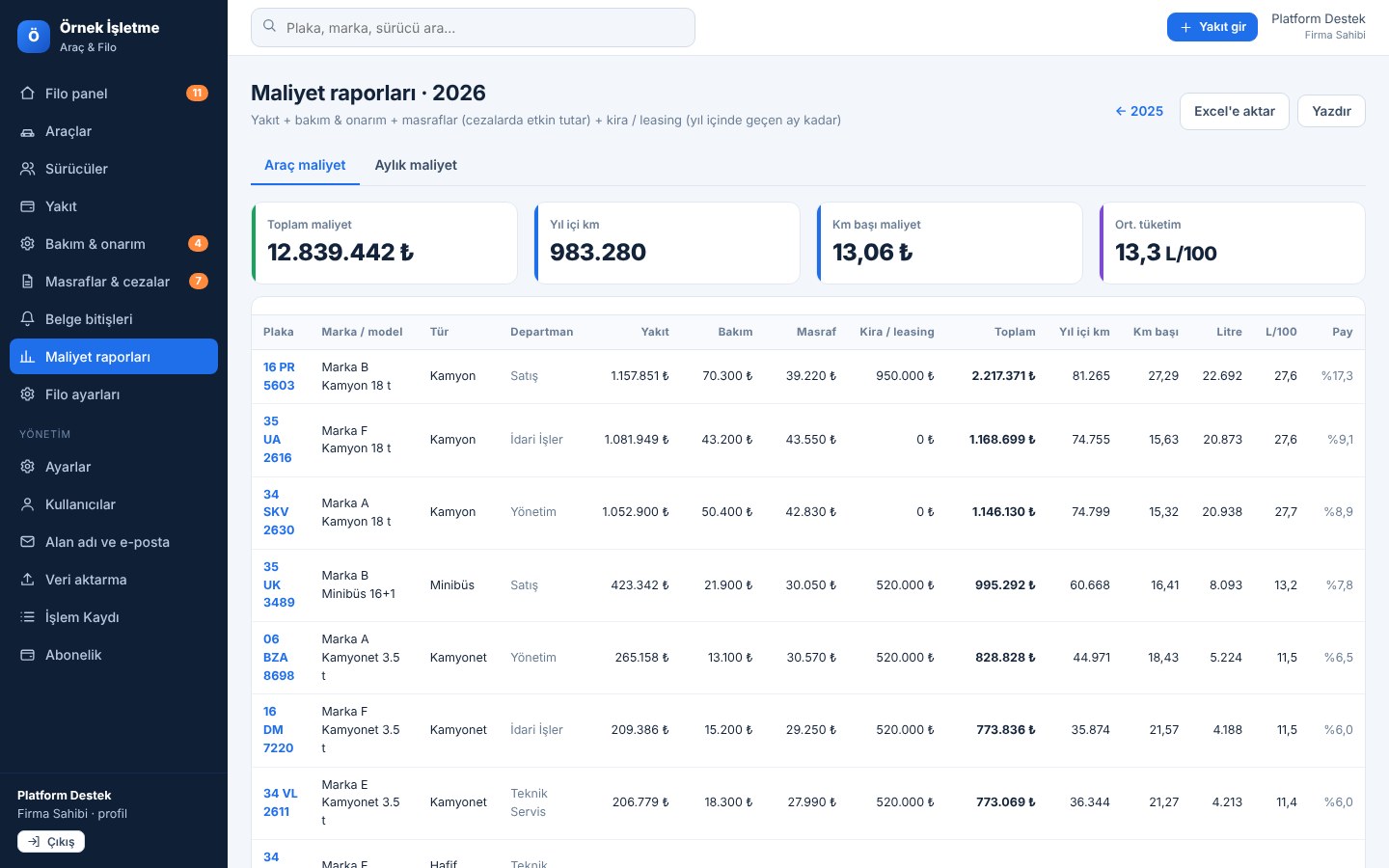Viewport: 1389px width, 868px height.
Task: Click the Çıkış logout button
Action: pyautogui.click(x=51, y=842)
